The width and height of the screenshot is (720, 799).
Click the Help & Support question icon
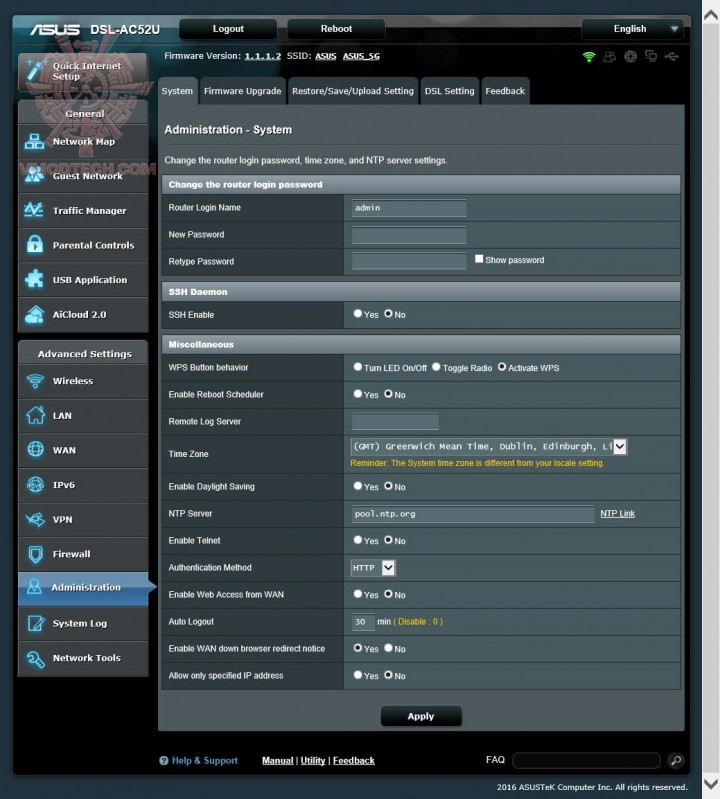pyautogui.click(x=164, y=760)
